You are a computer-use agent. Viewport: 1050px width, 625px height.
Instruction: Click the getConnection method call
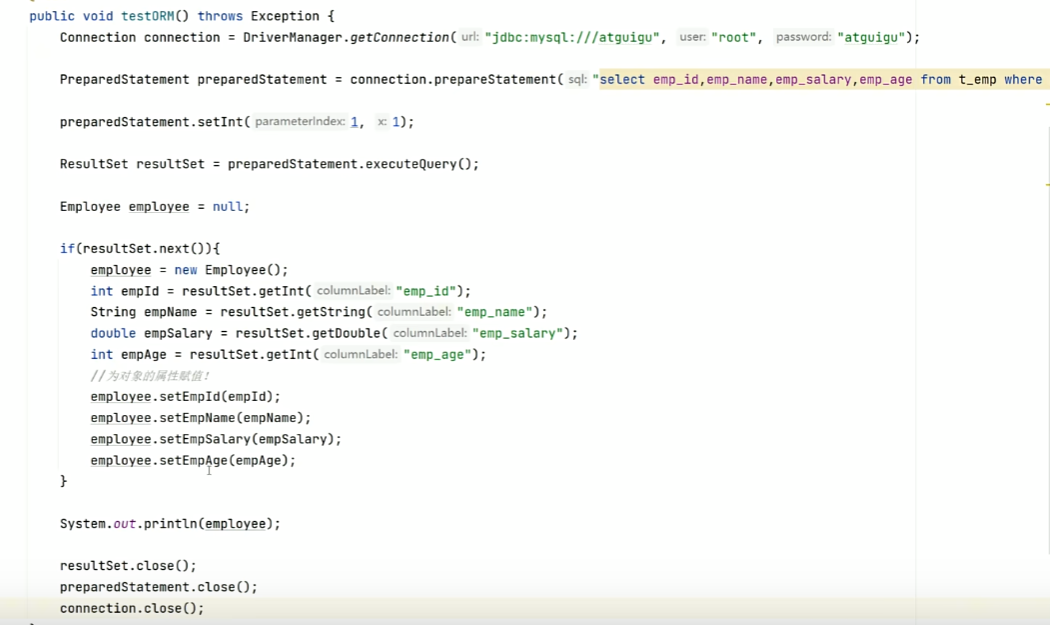click(399, 38)
